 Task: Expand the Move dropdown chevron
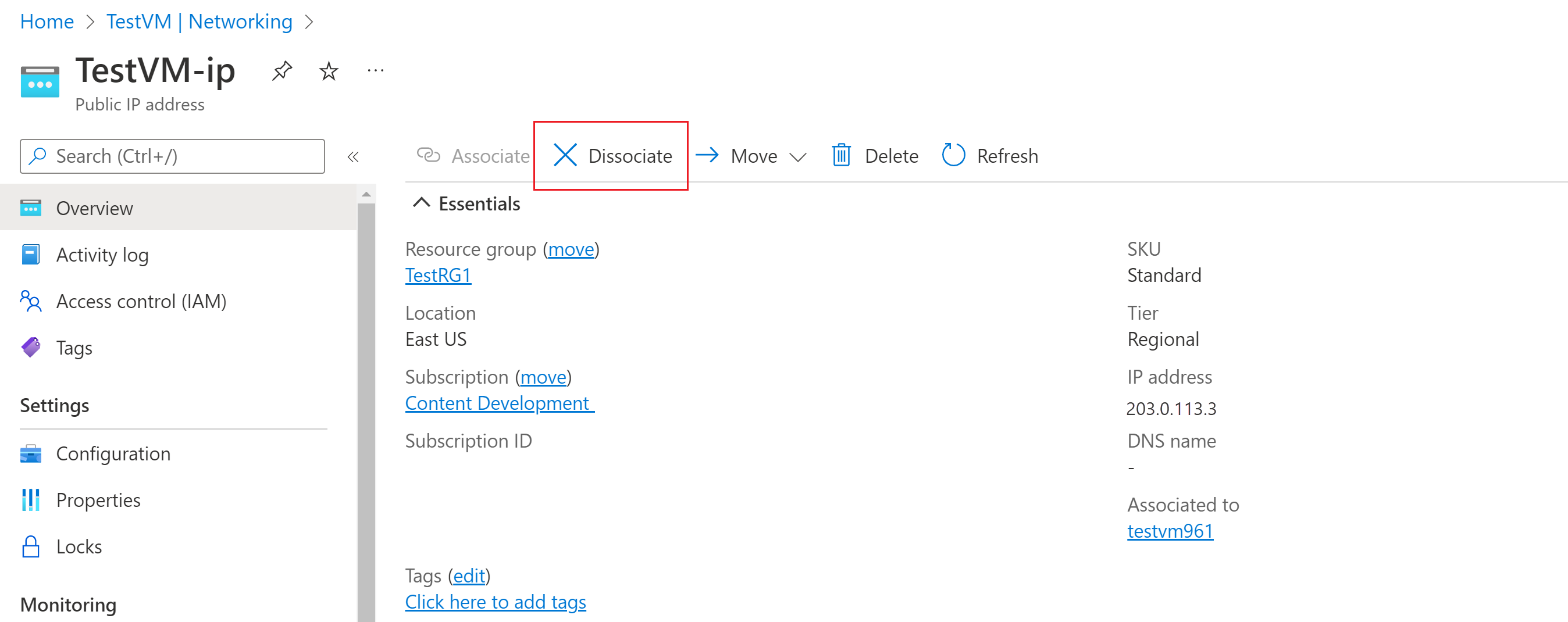797,157
